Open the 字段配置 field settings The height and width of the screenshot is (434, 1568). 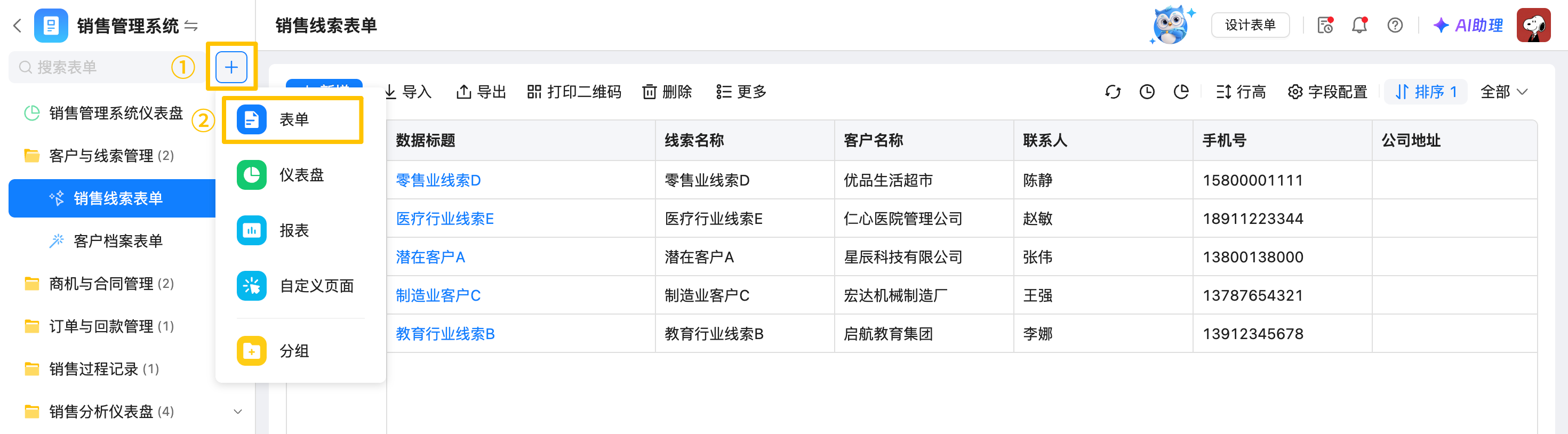point(1327,92)
